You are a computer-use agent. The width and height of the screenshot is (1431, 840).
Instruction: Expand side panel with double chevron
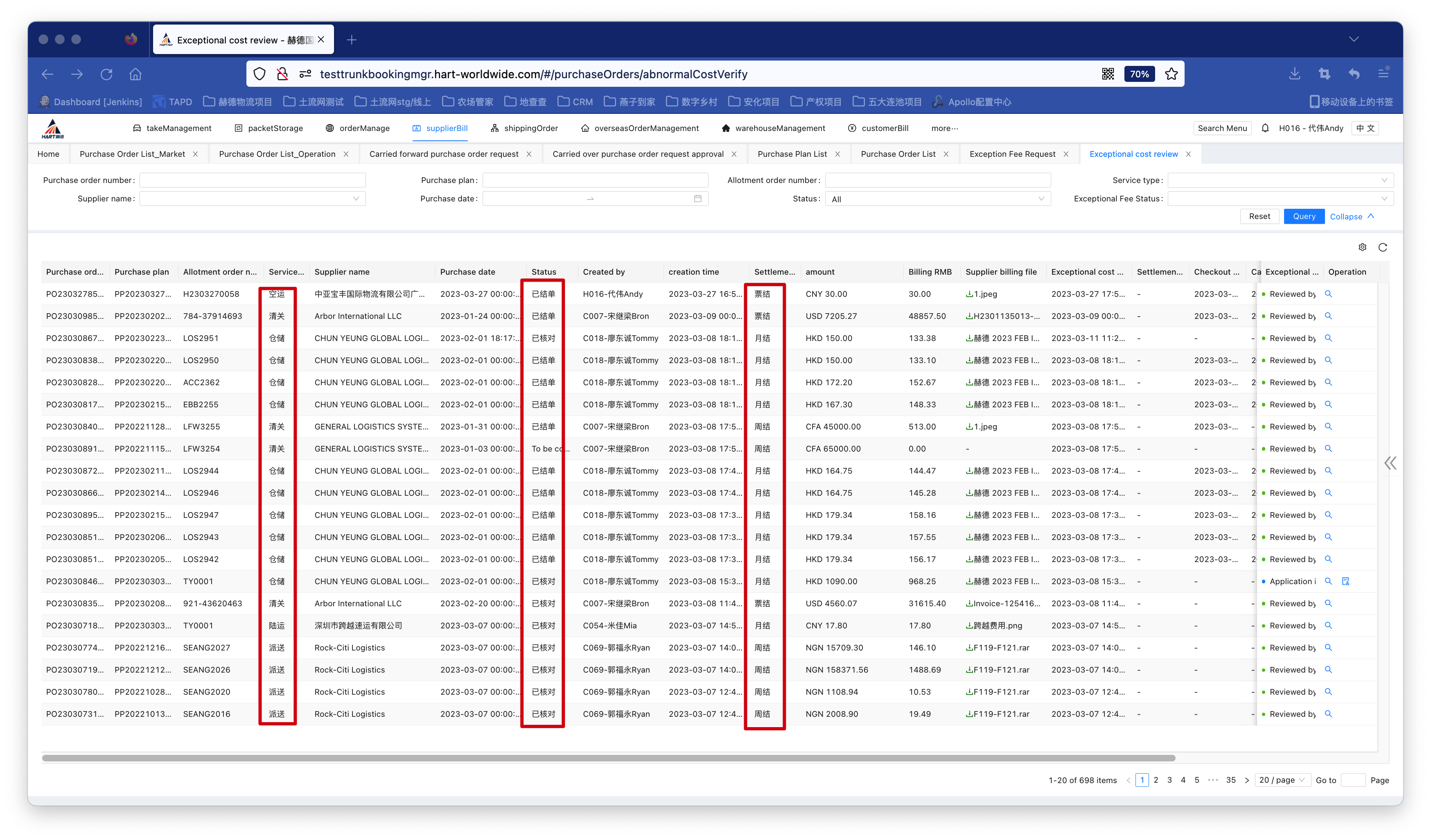1390,463
